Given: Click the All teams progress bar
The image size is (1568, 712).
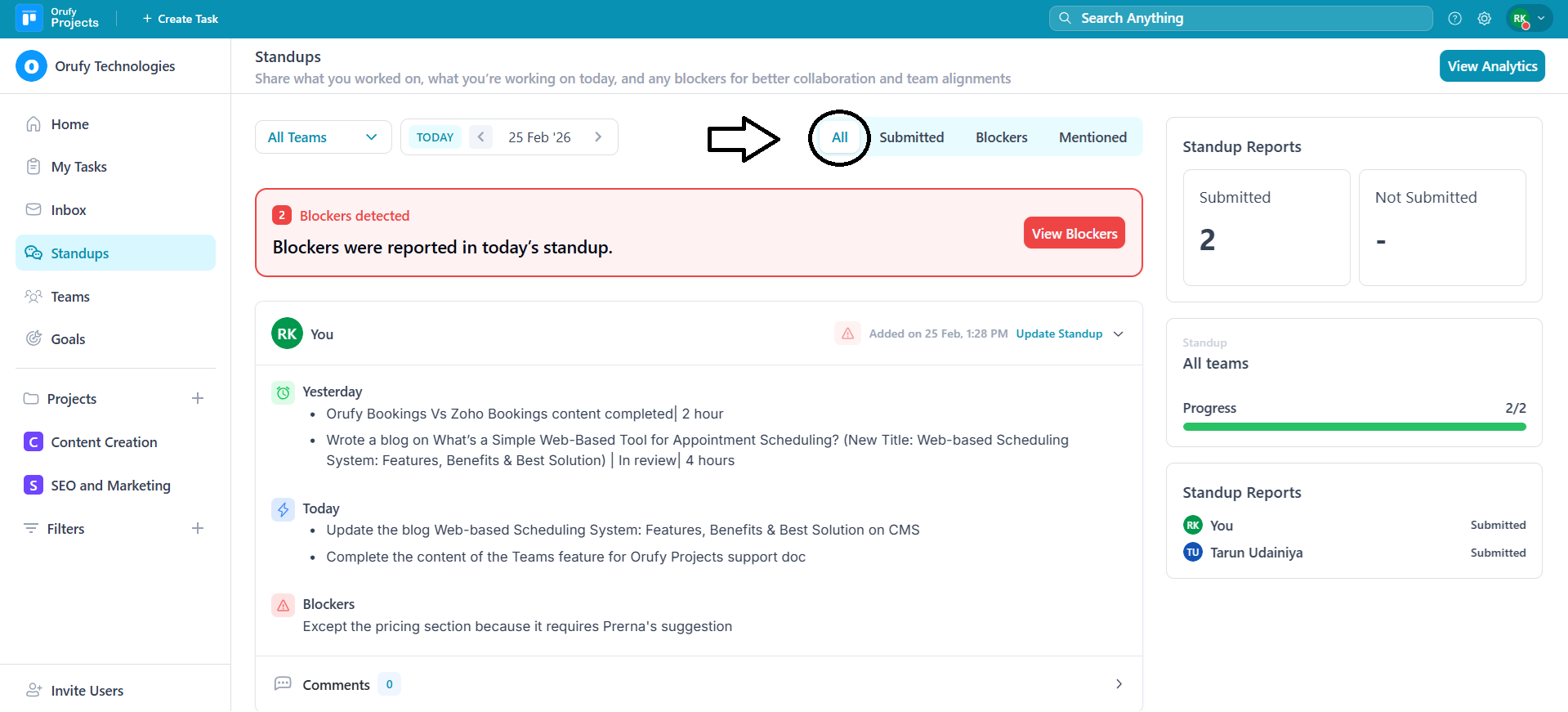Looking at the screenshot, I should 1354,427.
